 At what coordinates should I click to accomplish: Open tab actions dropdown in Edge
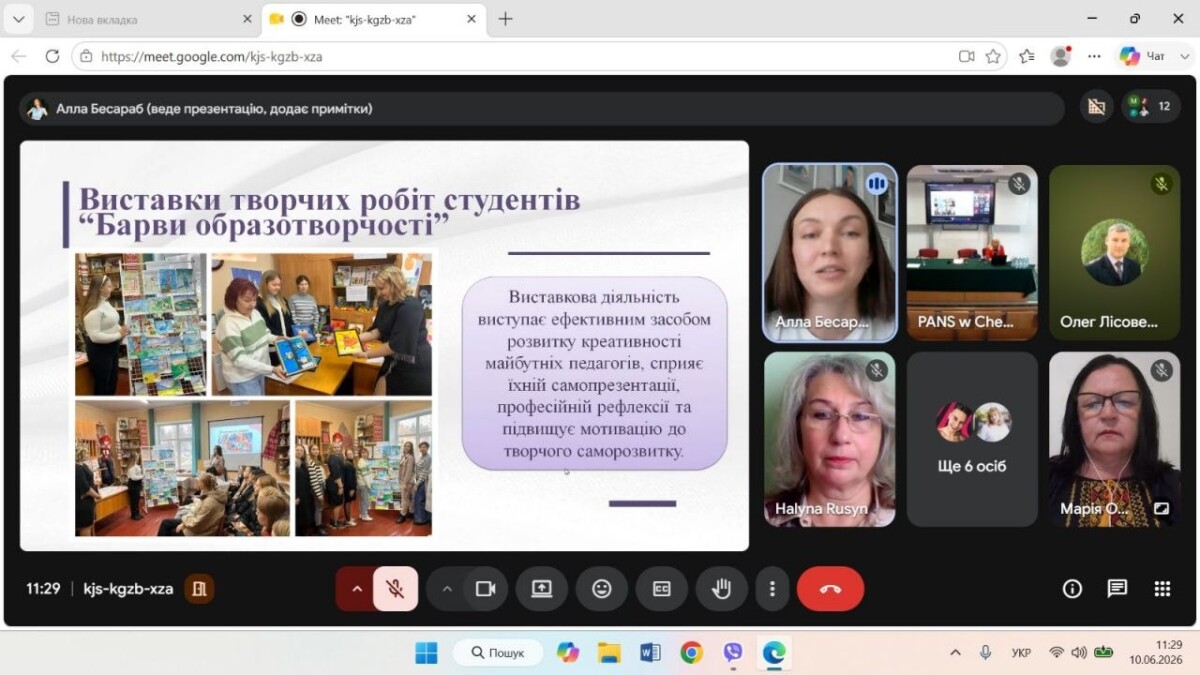point(18,19)
